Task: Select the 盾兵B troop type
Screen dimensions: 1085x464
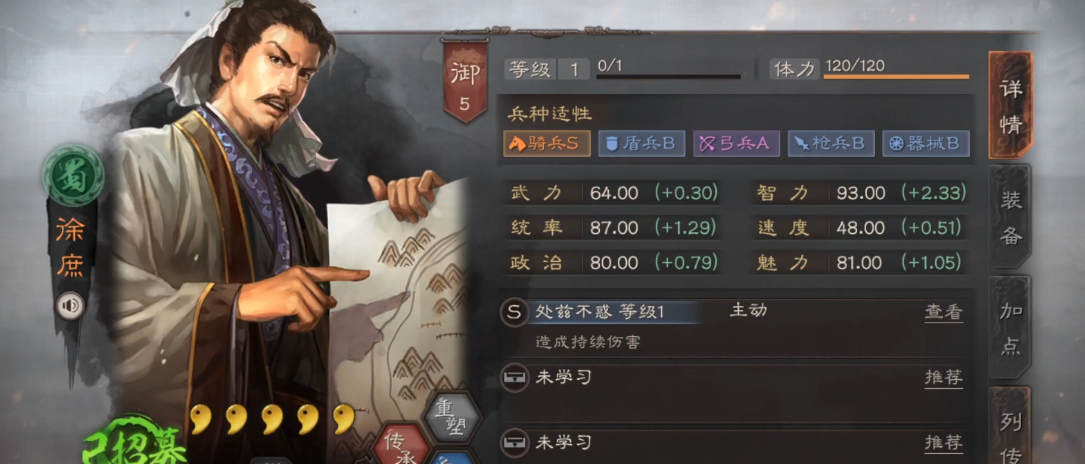Action: 641,143
